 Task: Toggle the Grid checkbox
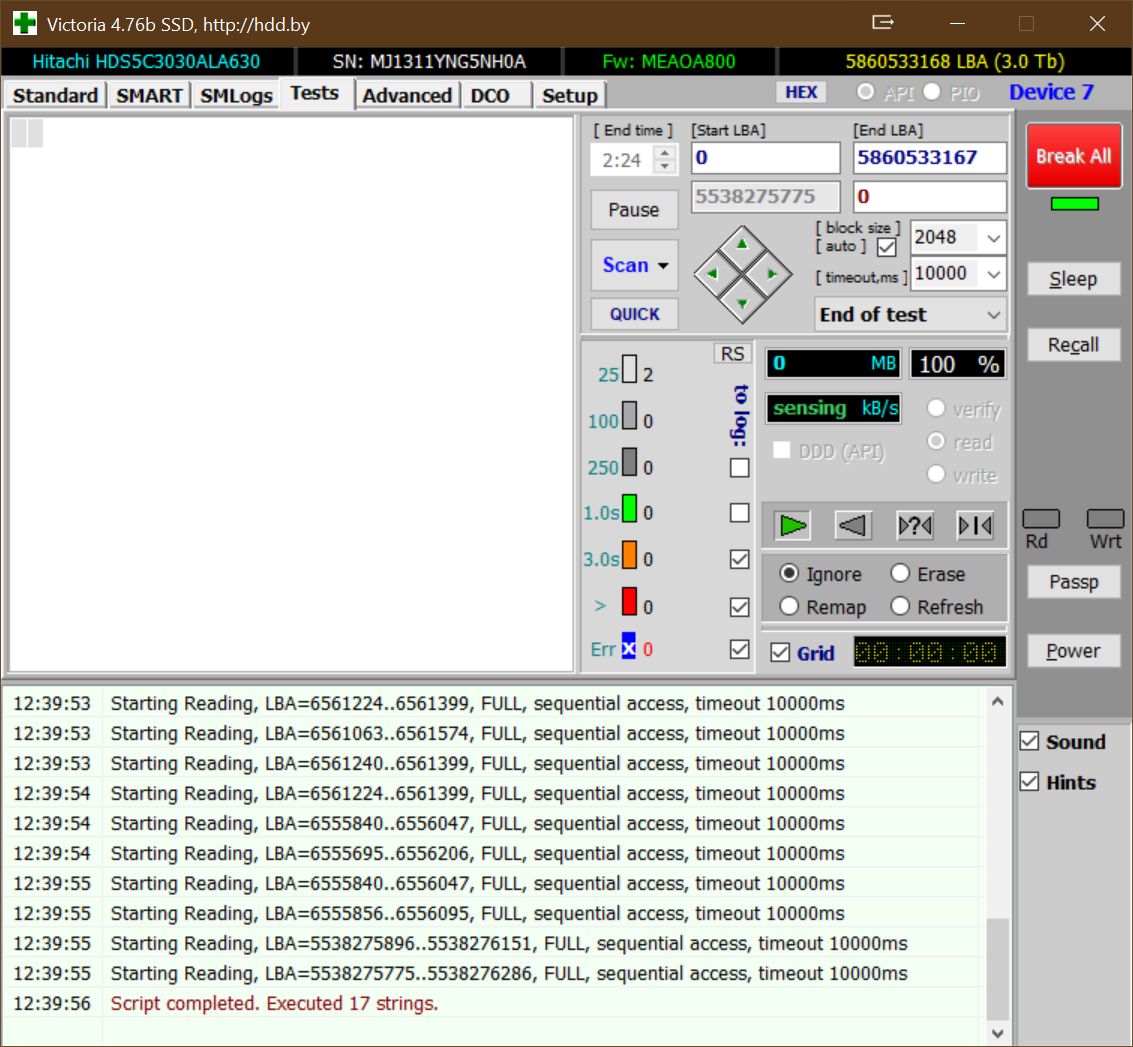pyautogui.click(x=781, y=653)
